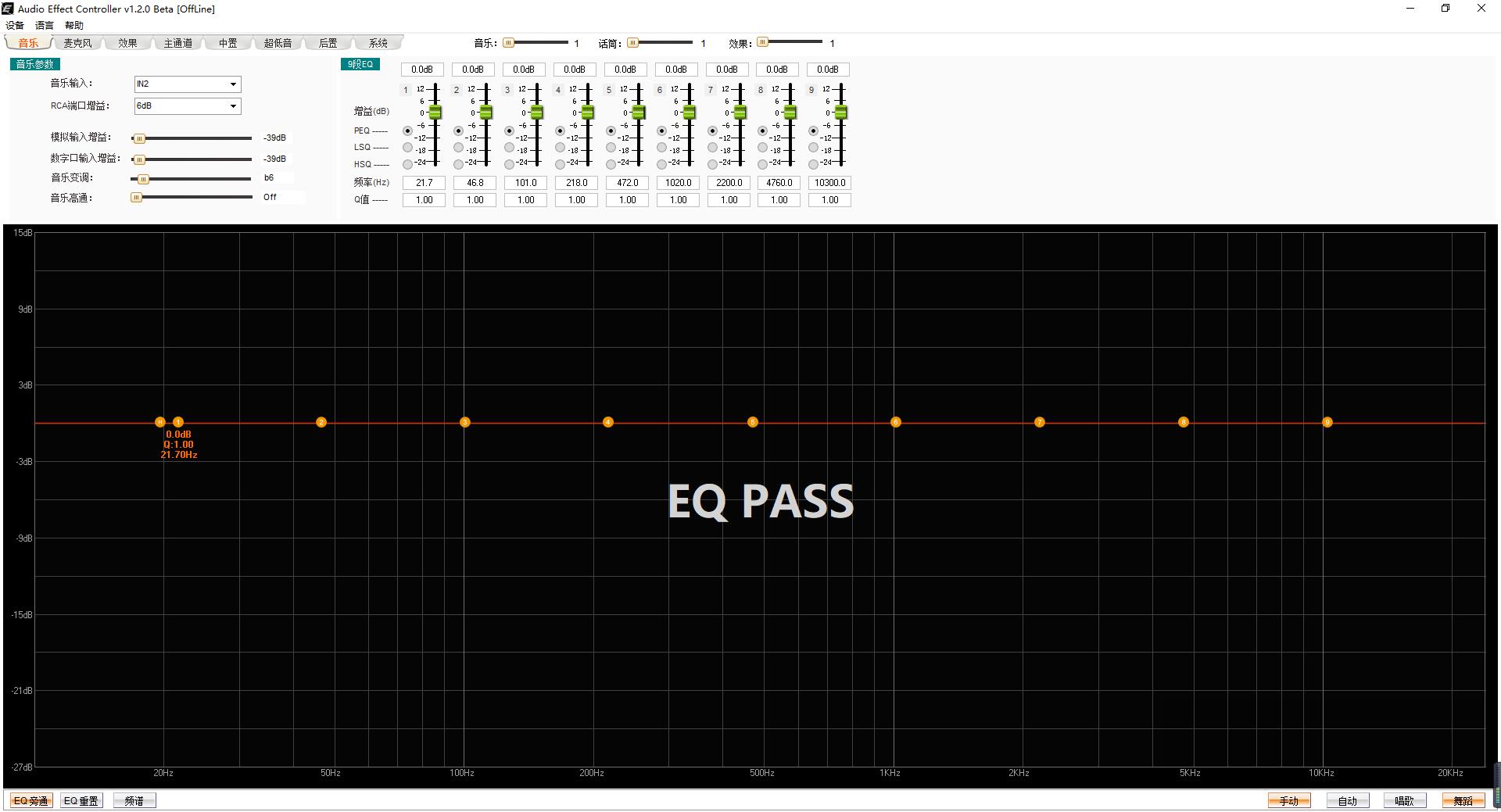Select LSQ filter type for band 1

[x=407, y=147]
